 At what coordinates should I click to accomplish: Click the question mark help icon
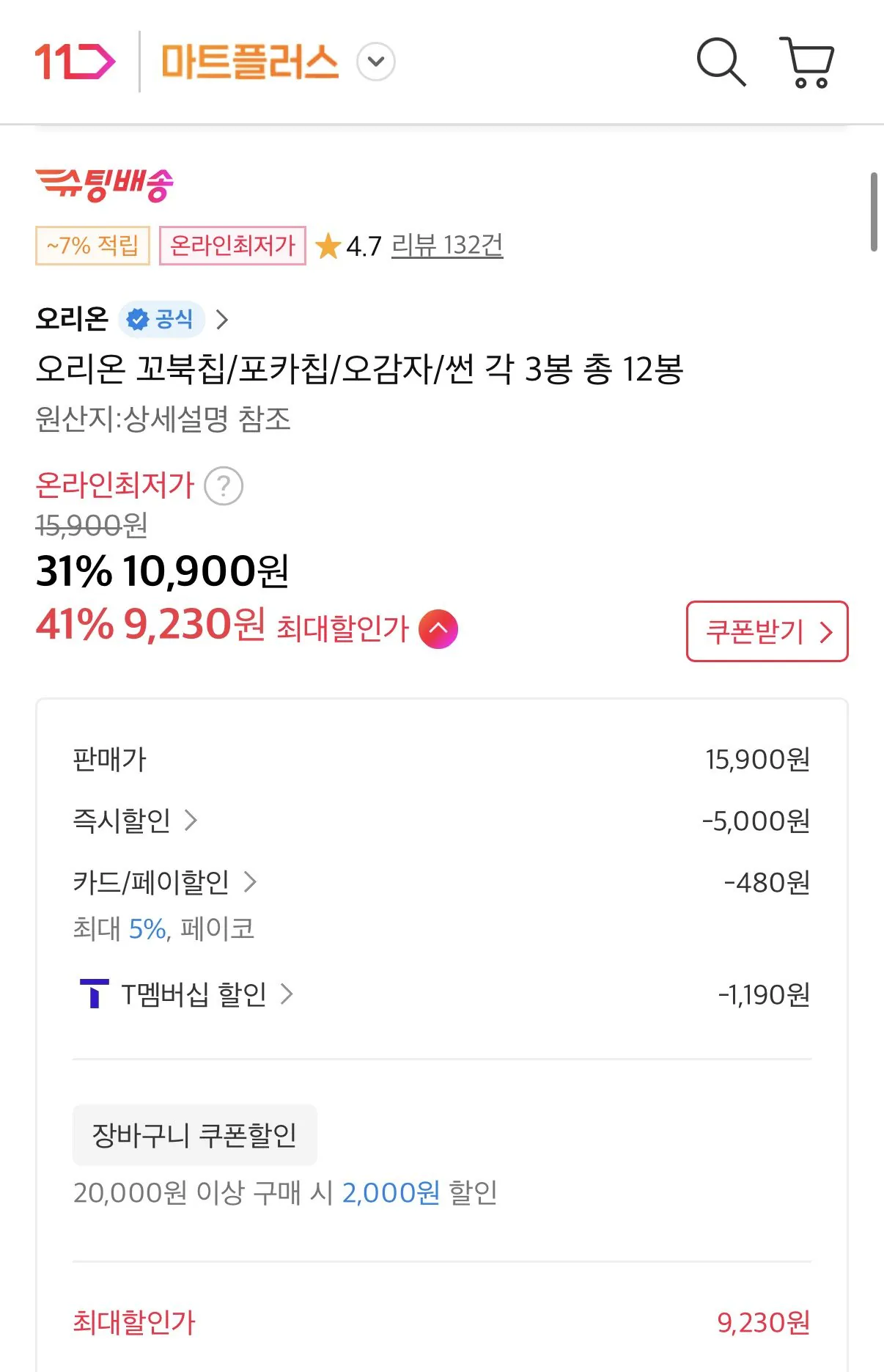pyautogui.click(x=224, y=486)
